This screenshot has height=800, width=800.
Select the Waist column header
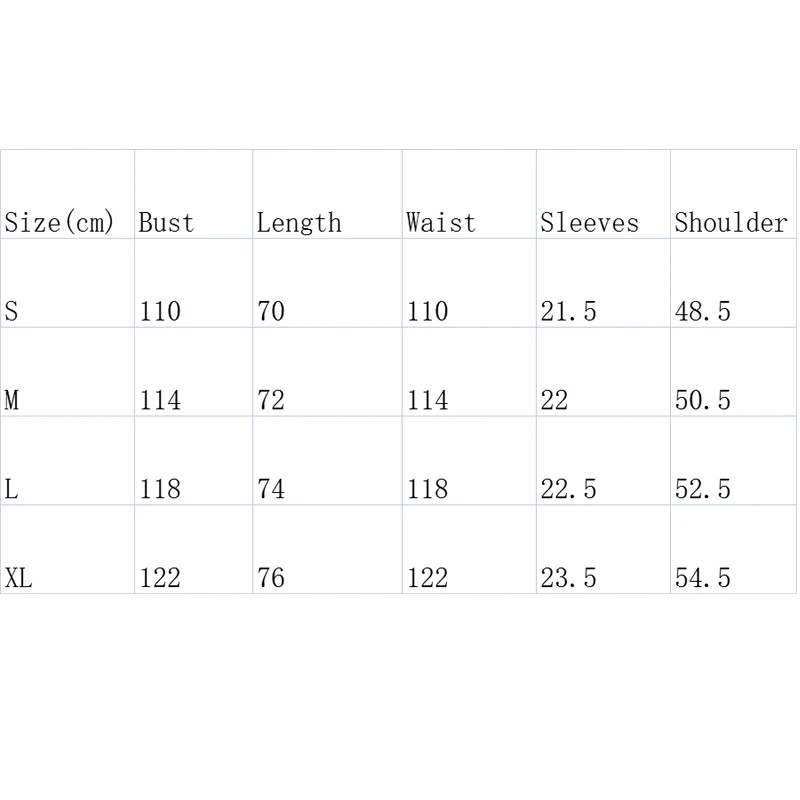[441, 223]
